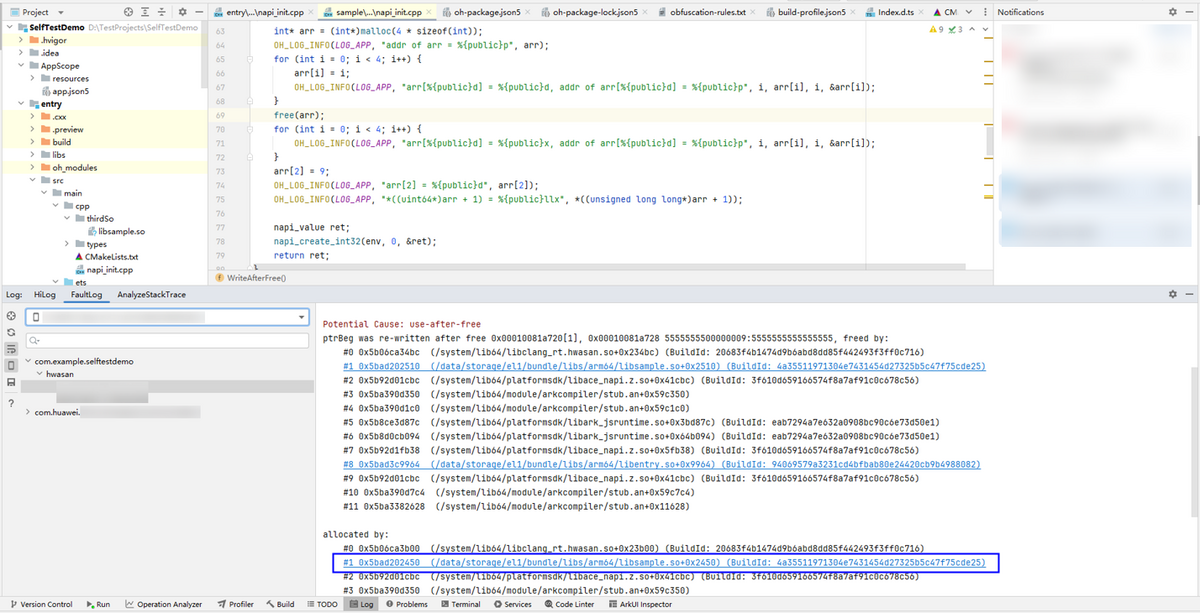Open Project panel settings gear
1200x613 pixels.
tap(182, 12)
